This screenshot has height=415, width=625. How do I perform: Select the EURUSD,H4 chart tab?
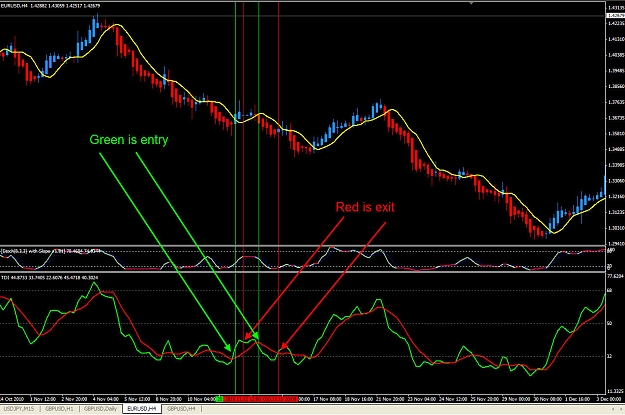(x=142, y=409)
